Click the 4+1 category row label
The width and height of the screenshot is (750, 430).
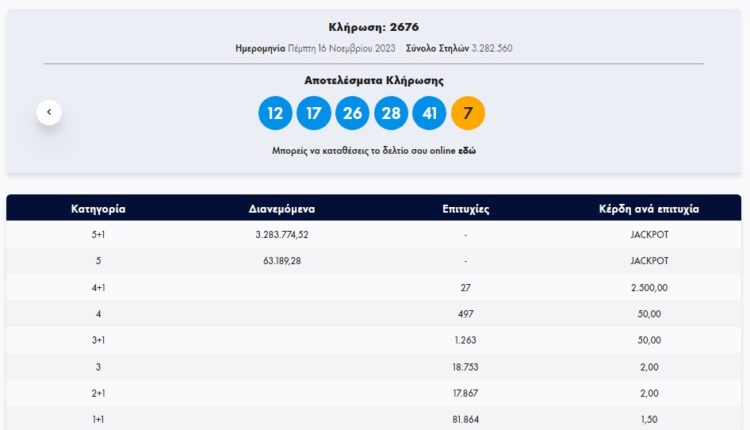click(98, 288)
